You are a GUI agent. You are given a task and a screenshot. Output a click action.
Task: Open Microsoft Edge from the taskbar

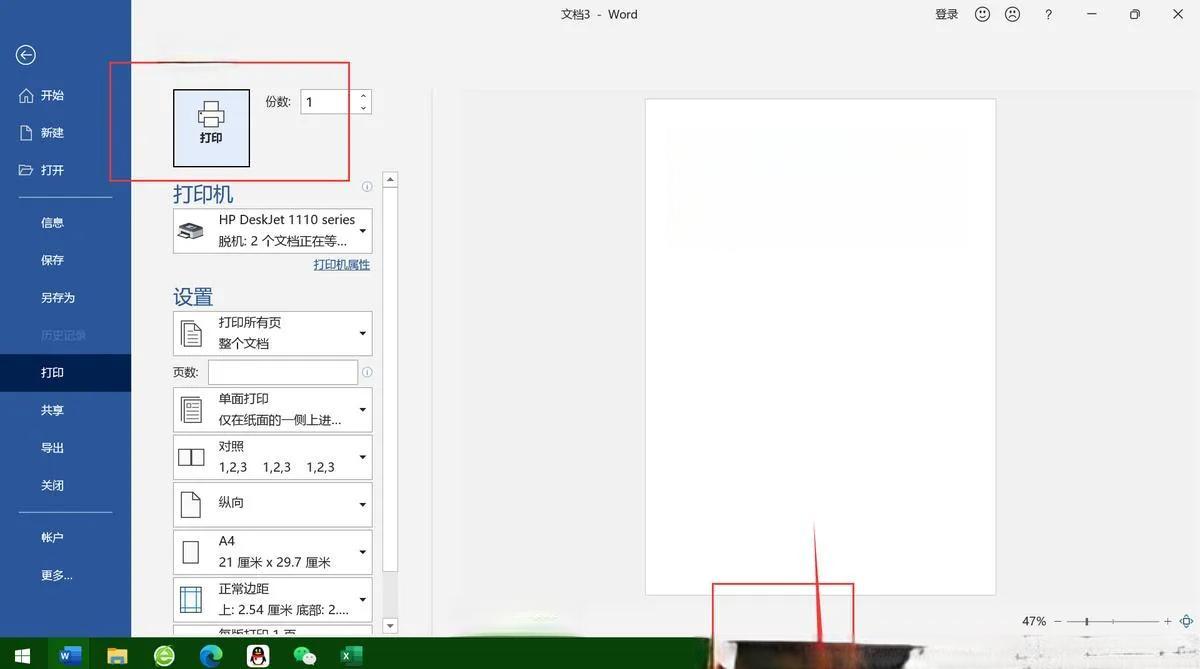(x=211, y=656)
